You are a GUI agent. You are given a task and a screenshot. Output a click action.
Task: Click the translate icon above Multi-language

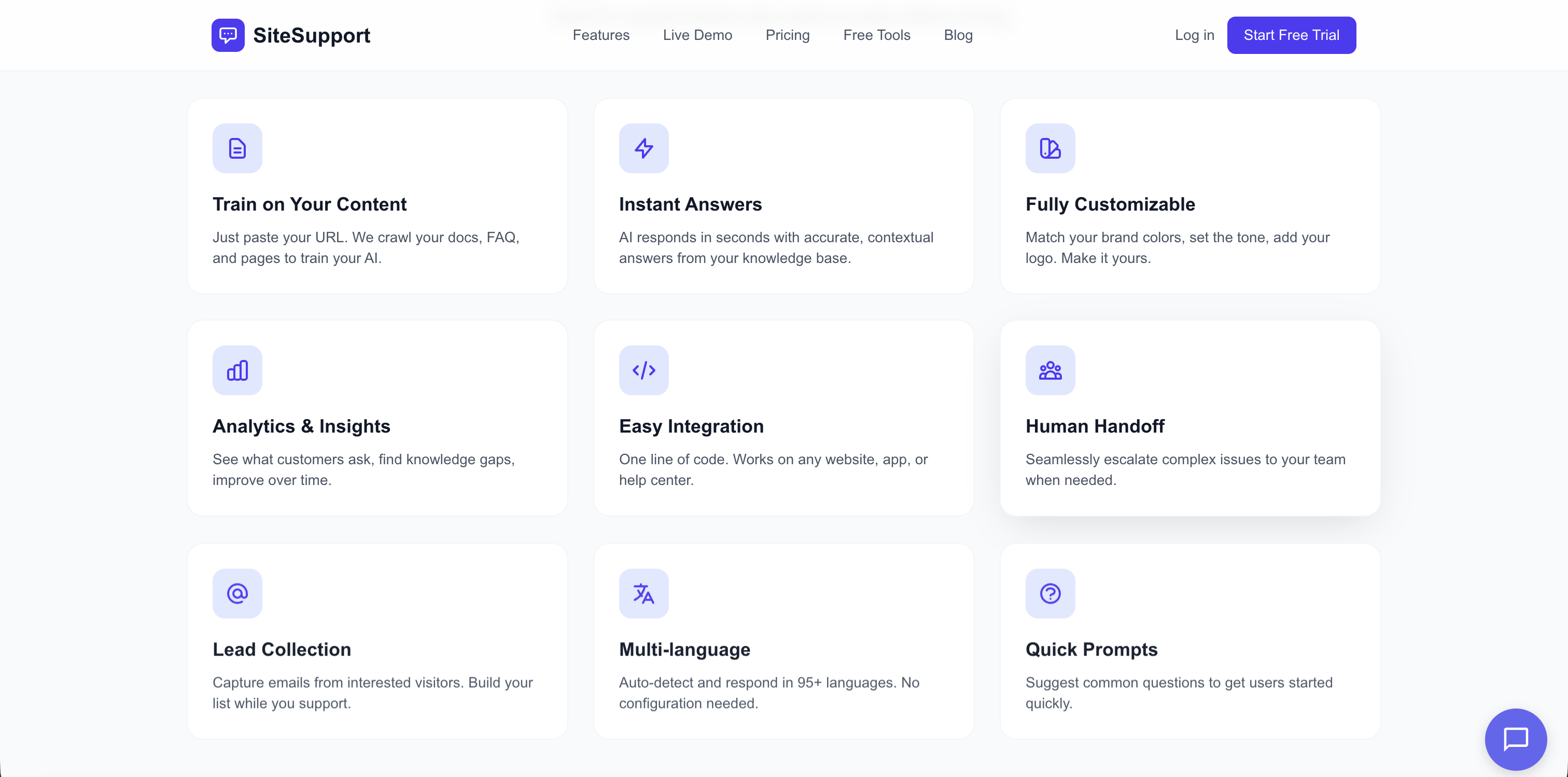click(643, 592)
